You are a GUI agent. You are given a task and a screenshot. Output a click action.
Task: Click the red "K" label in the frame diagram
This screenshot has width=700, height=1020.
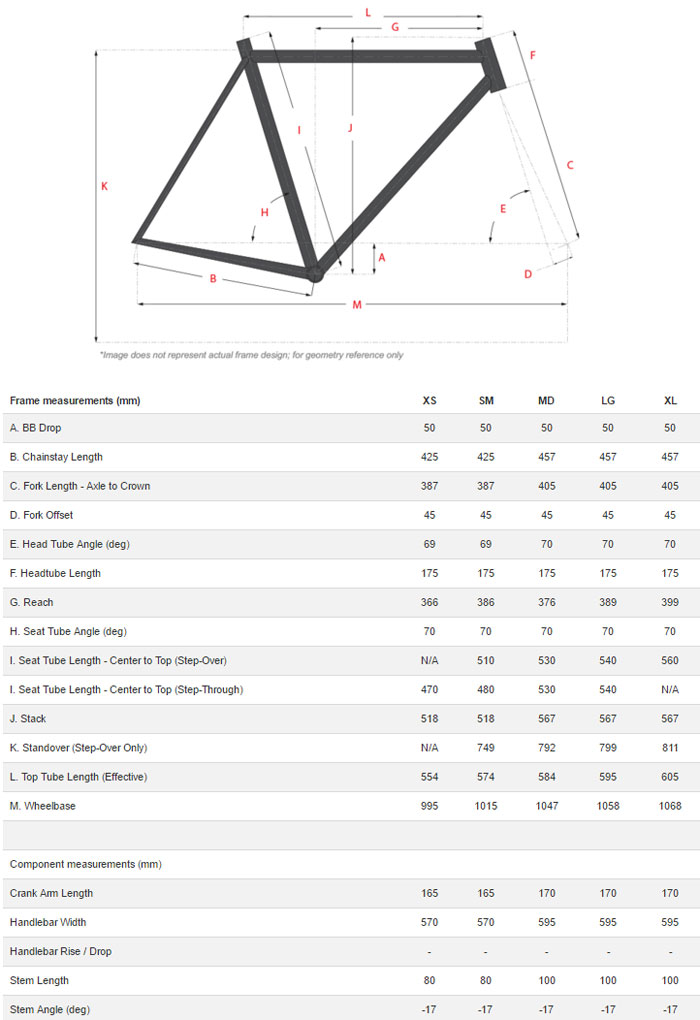point(104,186)
